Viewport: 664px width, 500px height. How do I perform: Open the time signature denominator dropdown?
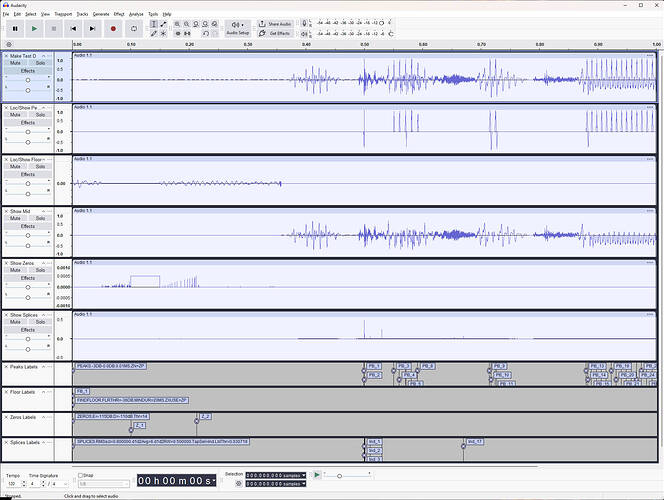60,483
